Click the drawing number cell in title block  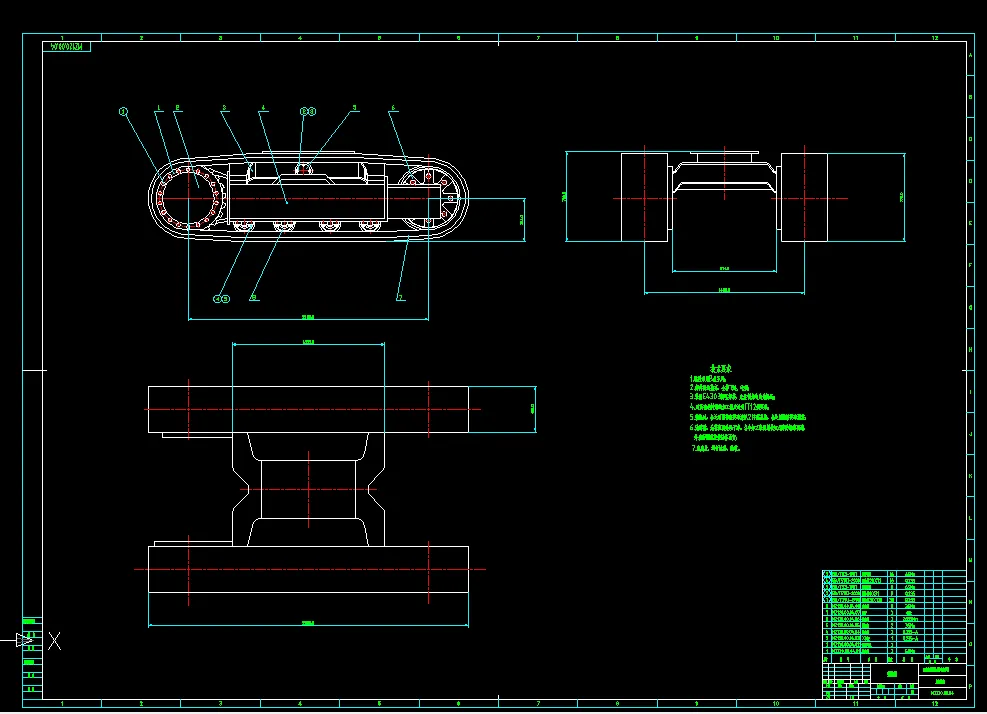tap(942, 693)
